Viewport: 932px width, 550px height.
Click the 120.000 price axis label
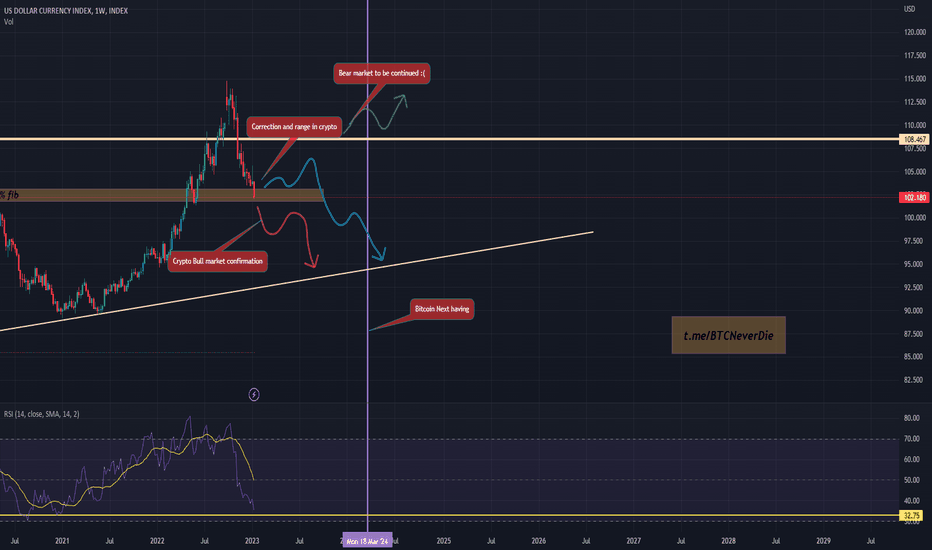click(915, 32)
